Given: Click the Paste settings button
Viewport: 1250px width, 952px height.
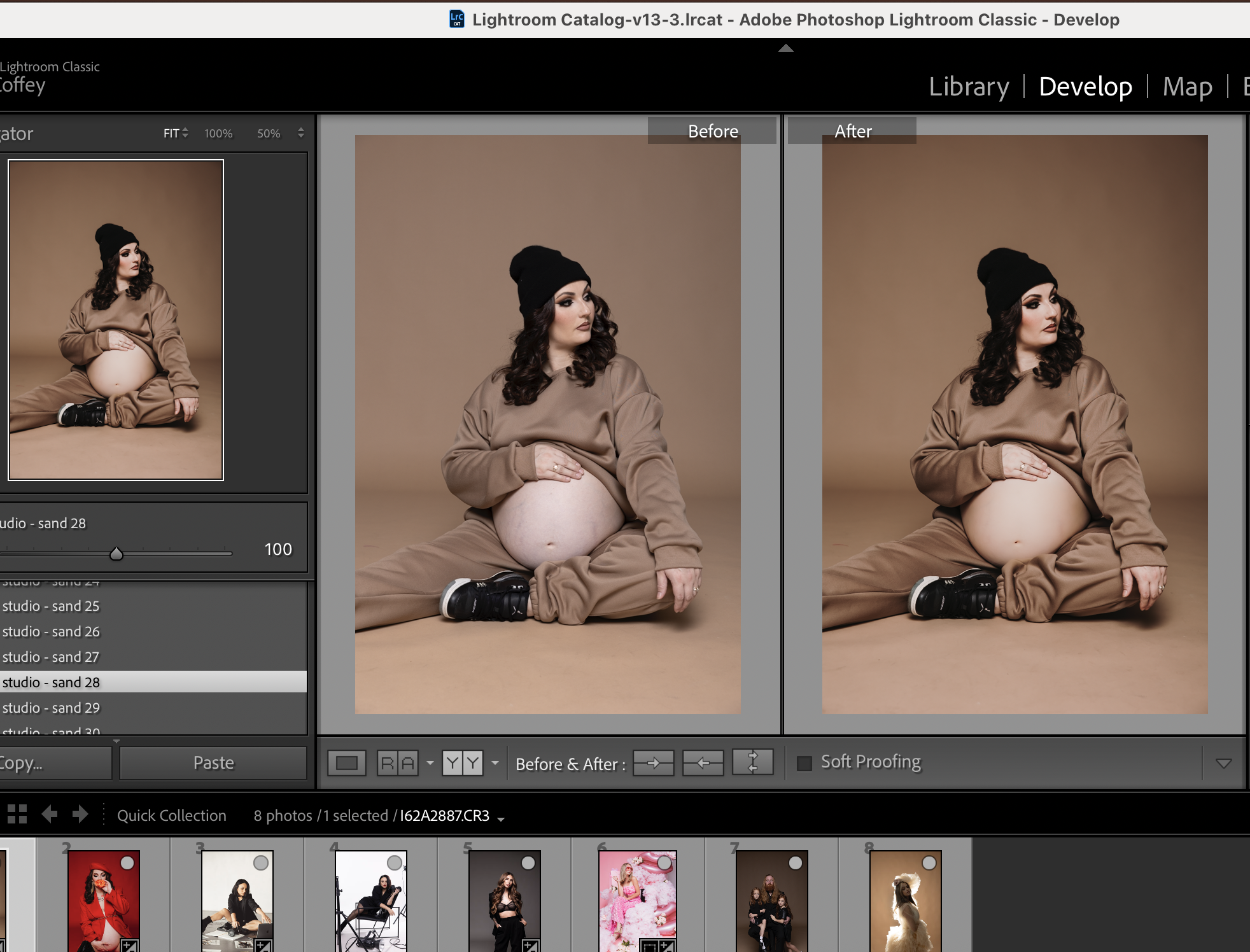Looking at the screenshot, I should click(x=213, y=763).
